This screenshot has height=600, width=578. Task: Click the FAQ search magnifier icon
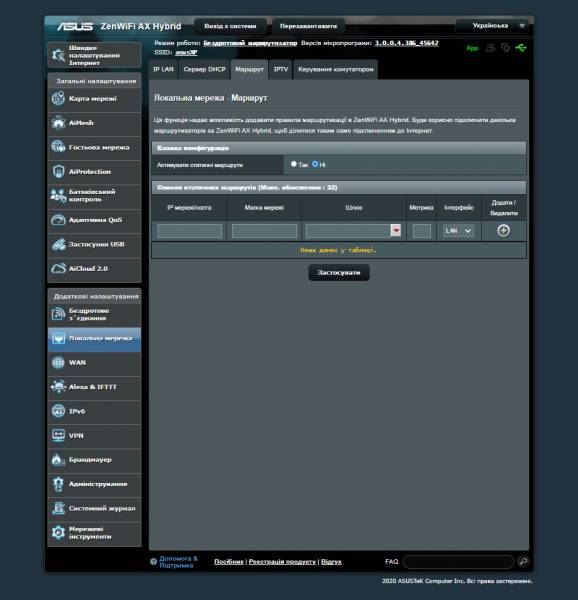click(523, 561)
